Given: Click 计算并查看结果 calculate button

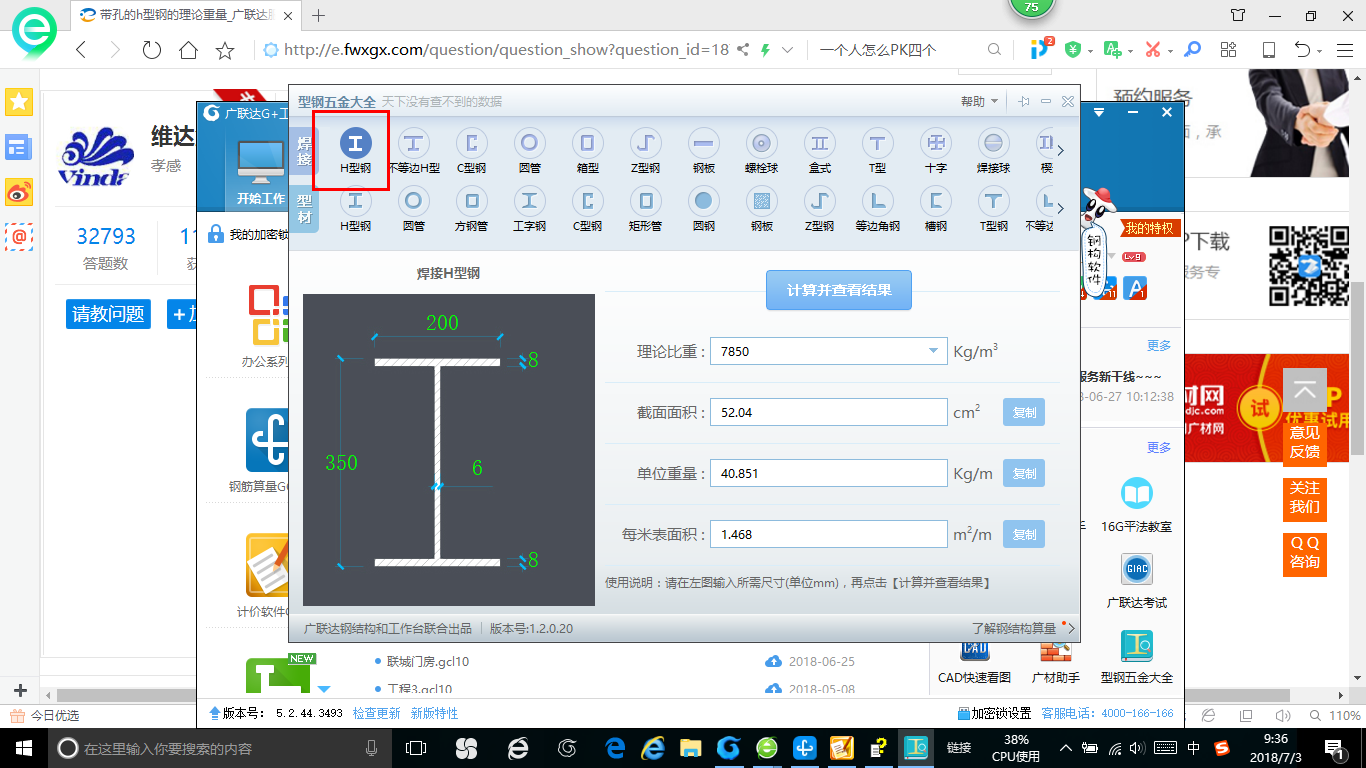Looking at the screenshot, I should pyautogui.click(x=839, y=290).
